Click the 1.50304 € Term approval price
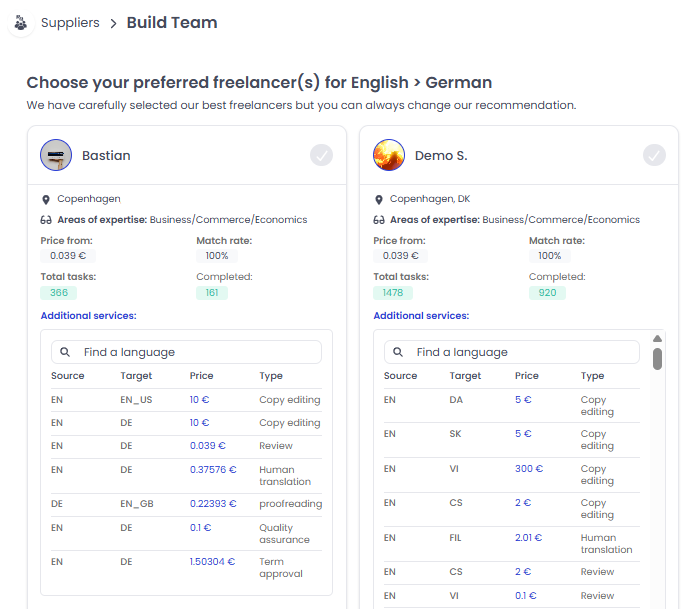This screenshot has height=609, width=687. tap(212, 562)
